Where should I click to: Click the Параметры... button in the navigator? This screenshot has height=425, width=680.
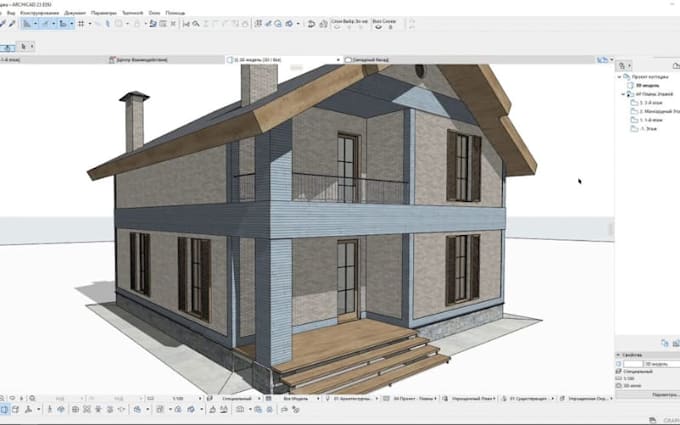pyautogui.click(x=665, y=395)
